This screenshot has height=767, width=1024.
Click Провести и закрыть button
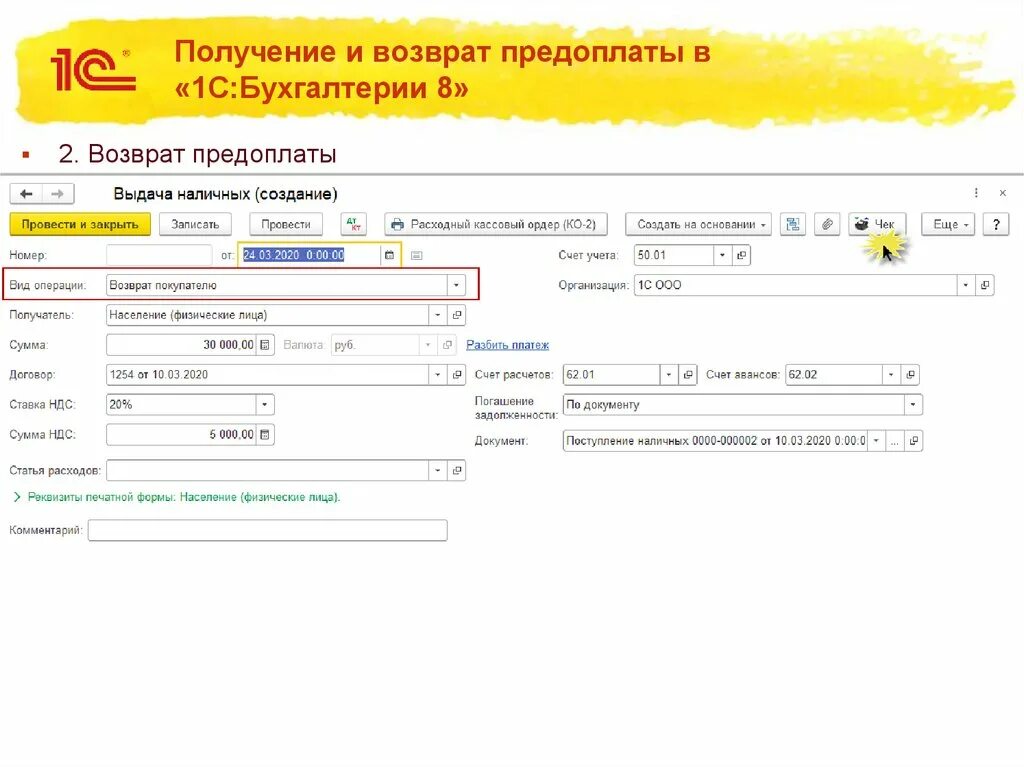(80, 224)
